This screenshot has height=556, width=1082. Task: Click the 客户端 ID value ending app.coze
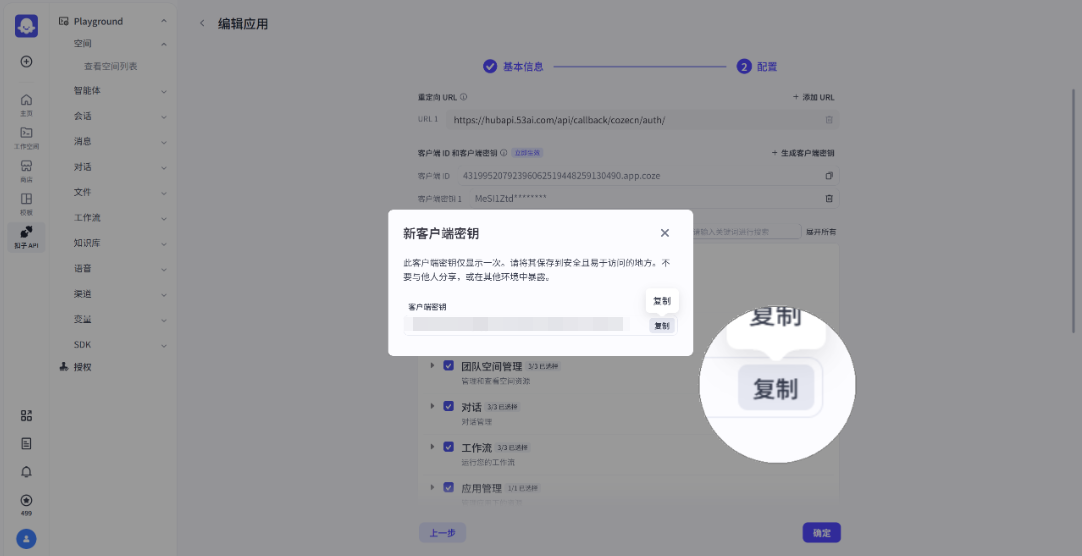point(561,176)
